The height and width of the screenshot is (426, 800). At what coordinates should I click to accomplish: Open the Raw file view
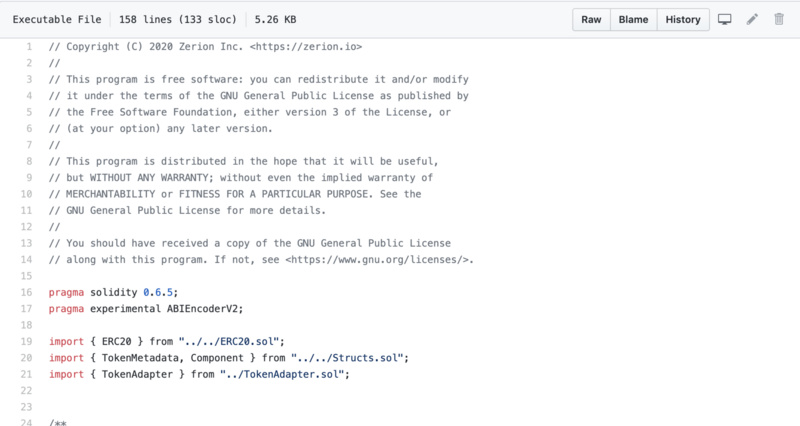click(591, 19)
